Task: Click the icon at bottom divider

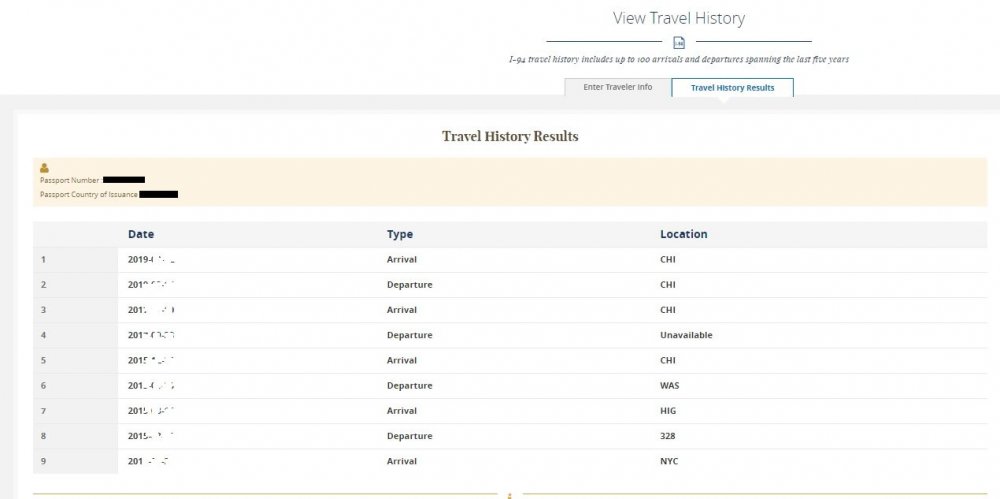Action: tap(509, 495)
